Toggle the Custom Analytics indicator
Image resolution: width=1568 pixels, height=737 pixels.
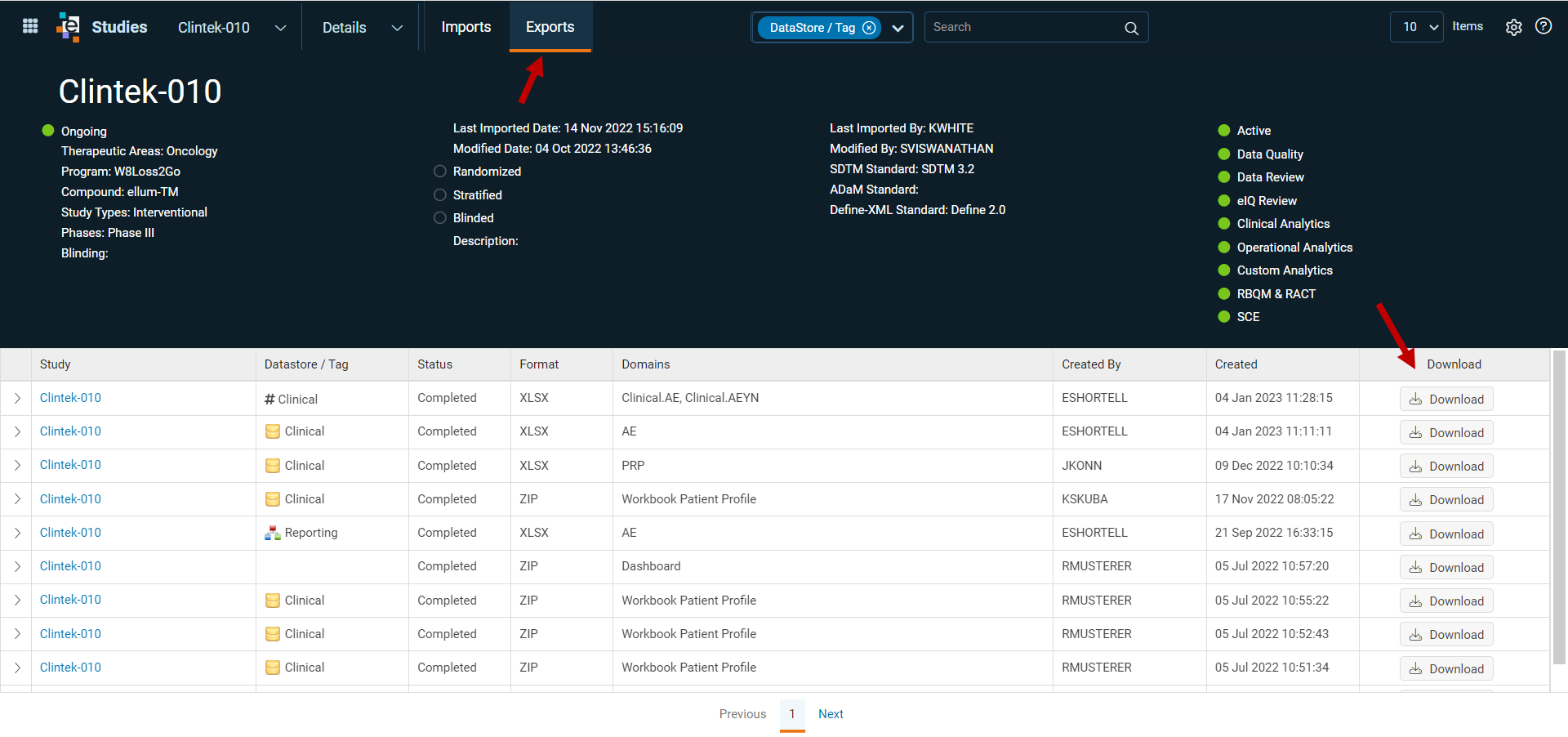click(x=1224, y=270)
